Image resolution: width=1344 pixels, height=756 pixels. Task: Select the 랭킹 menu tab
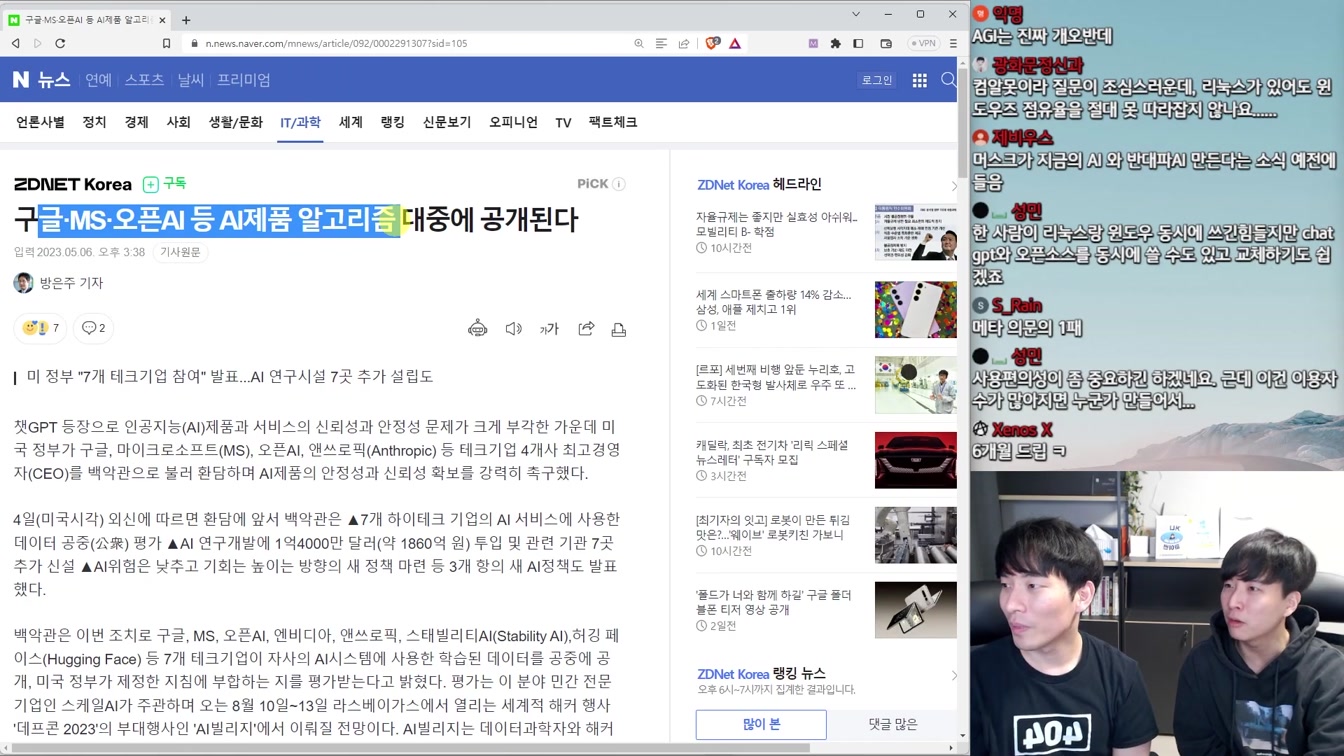392,122
